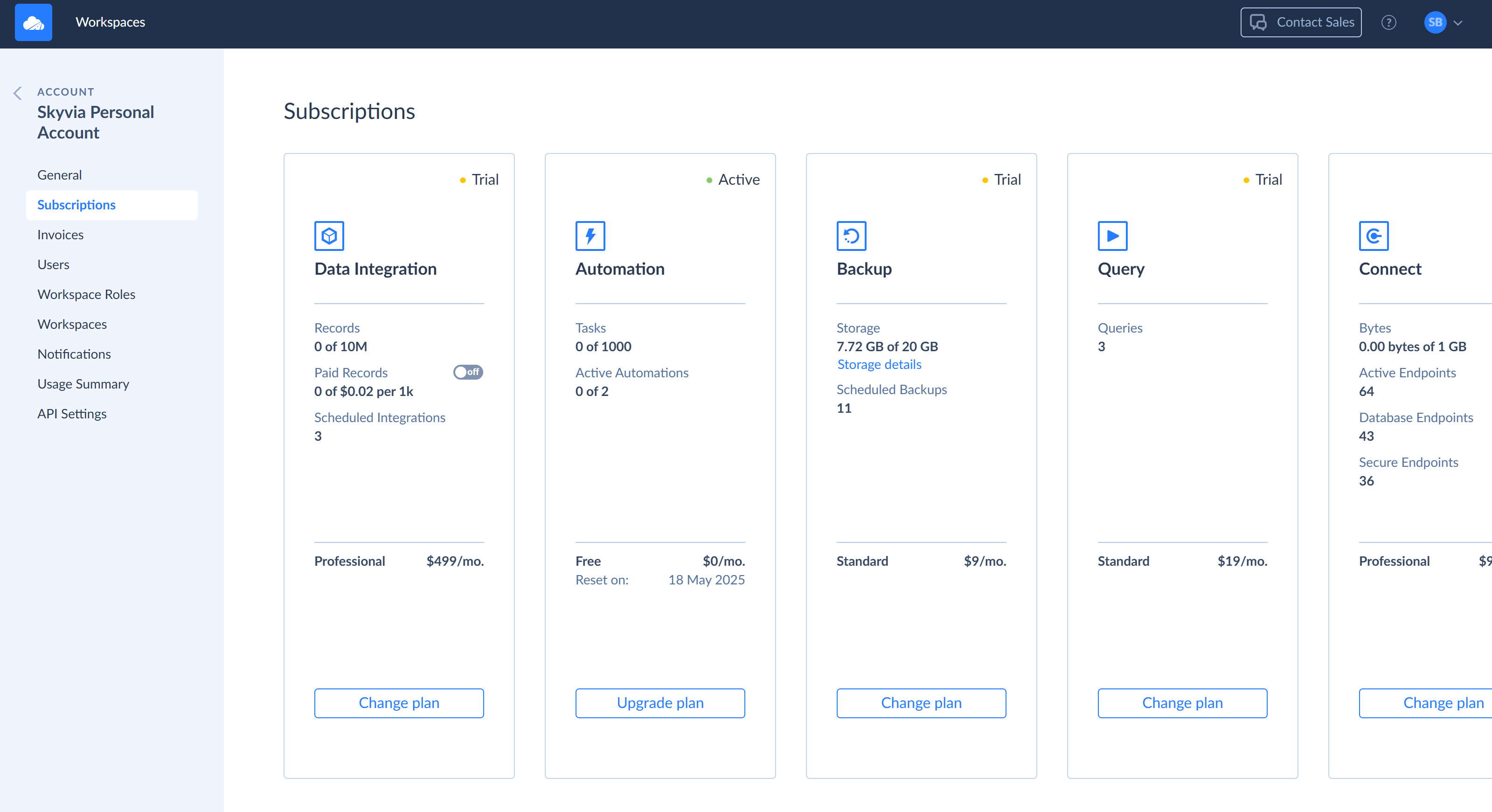Click the Contact Sales button
This screenshot has height=812, width=1492.
click(1301, 22)
